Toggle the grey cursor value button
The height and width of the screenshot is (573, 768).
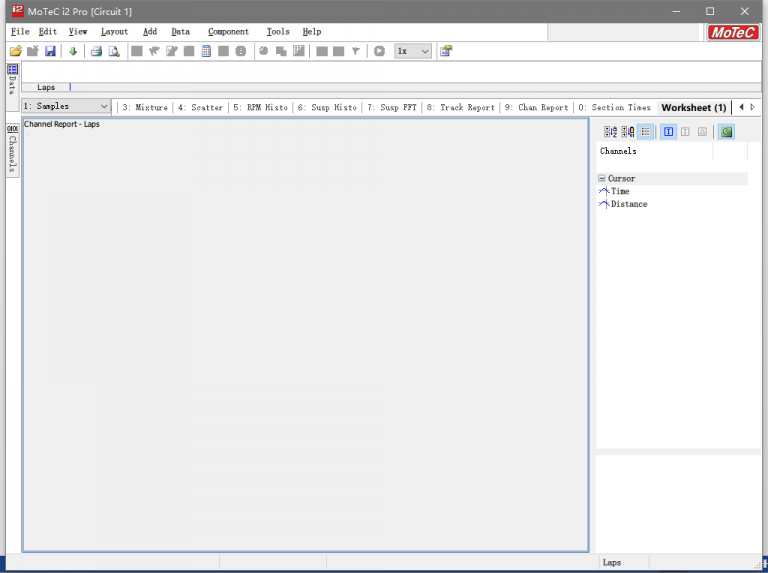click(685, 132)
